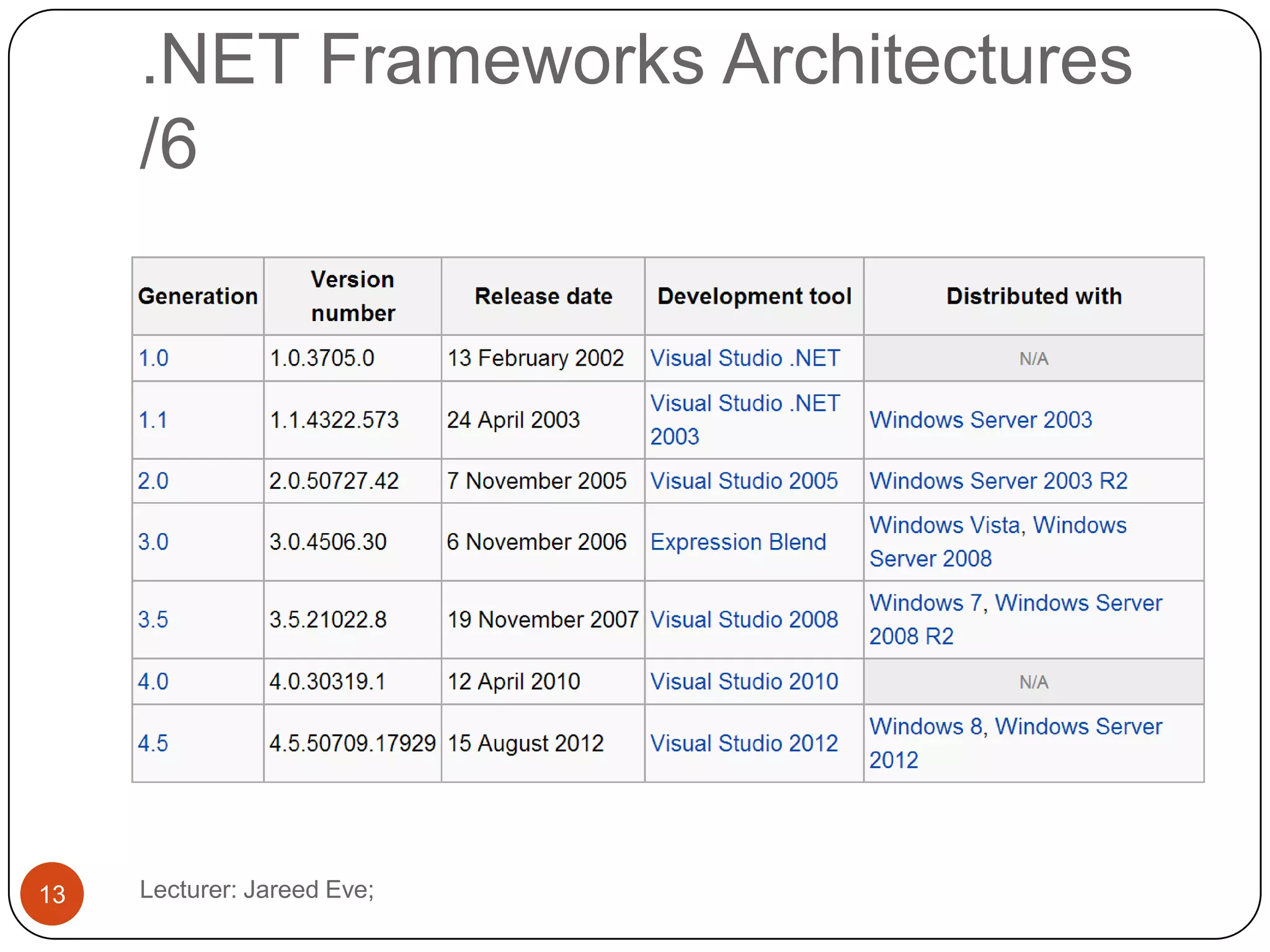The image size is (1270, 952).
Task: Select version number 4.5.50709.17929
Action: [x=352, y=743]
